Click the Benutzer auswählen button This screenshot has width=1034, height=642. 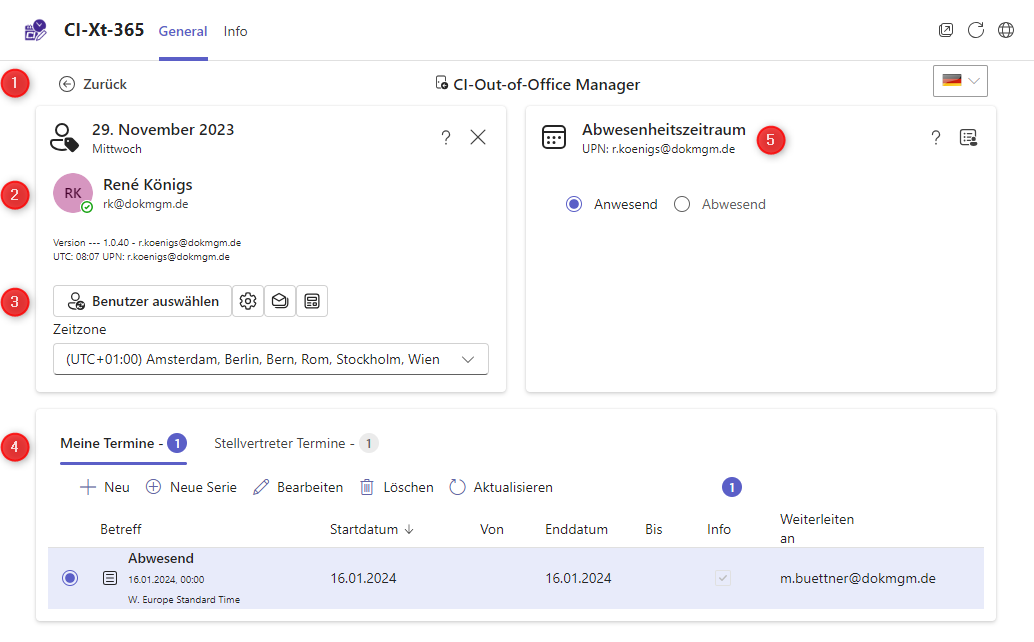coord(142,301)
